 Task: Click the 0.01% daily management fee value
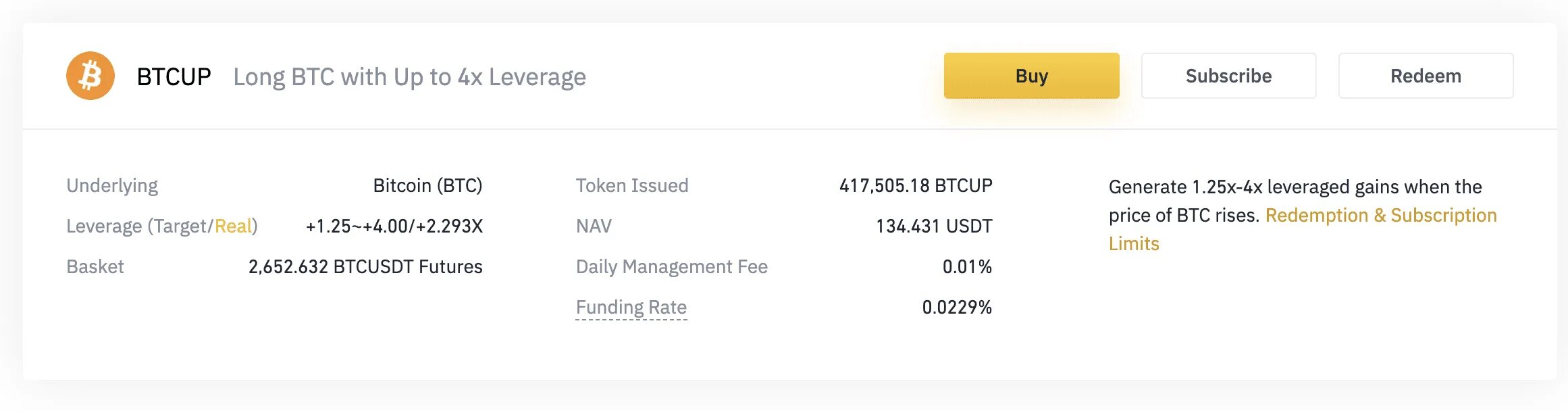click(x=967, y=267)
